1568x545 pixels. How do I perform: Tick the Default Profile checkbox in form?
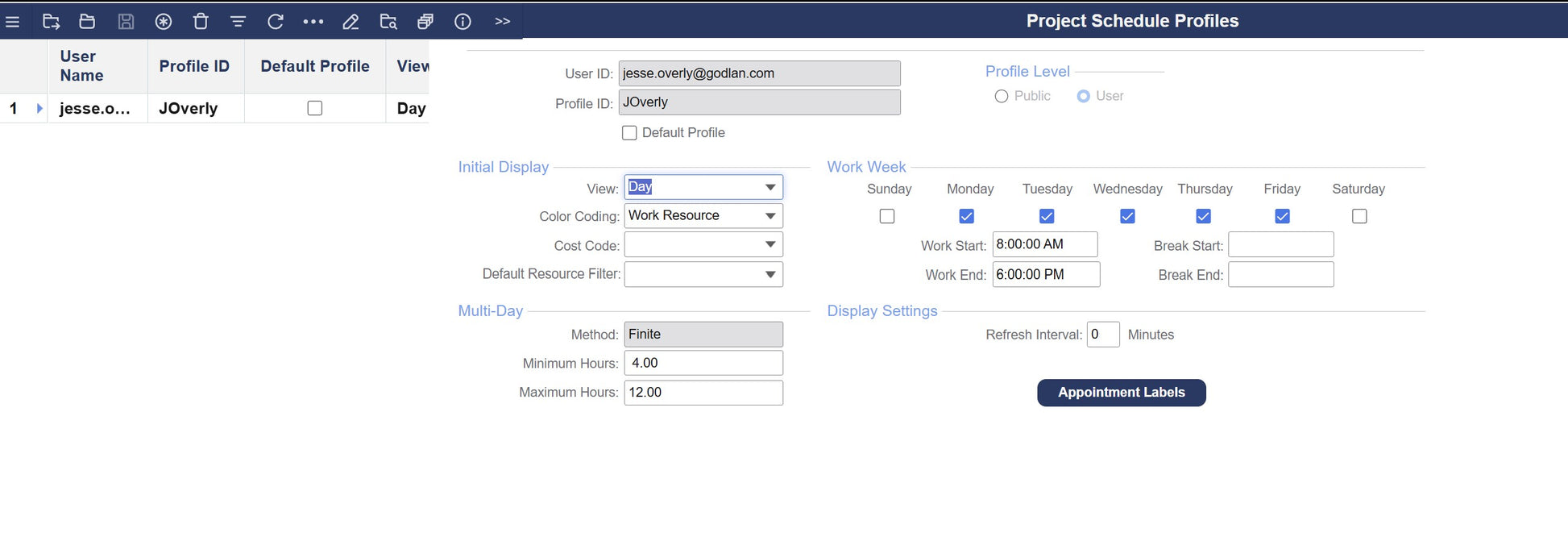629,133
